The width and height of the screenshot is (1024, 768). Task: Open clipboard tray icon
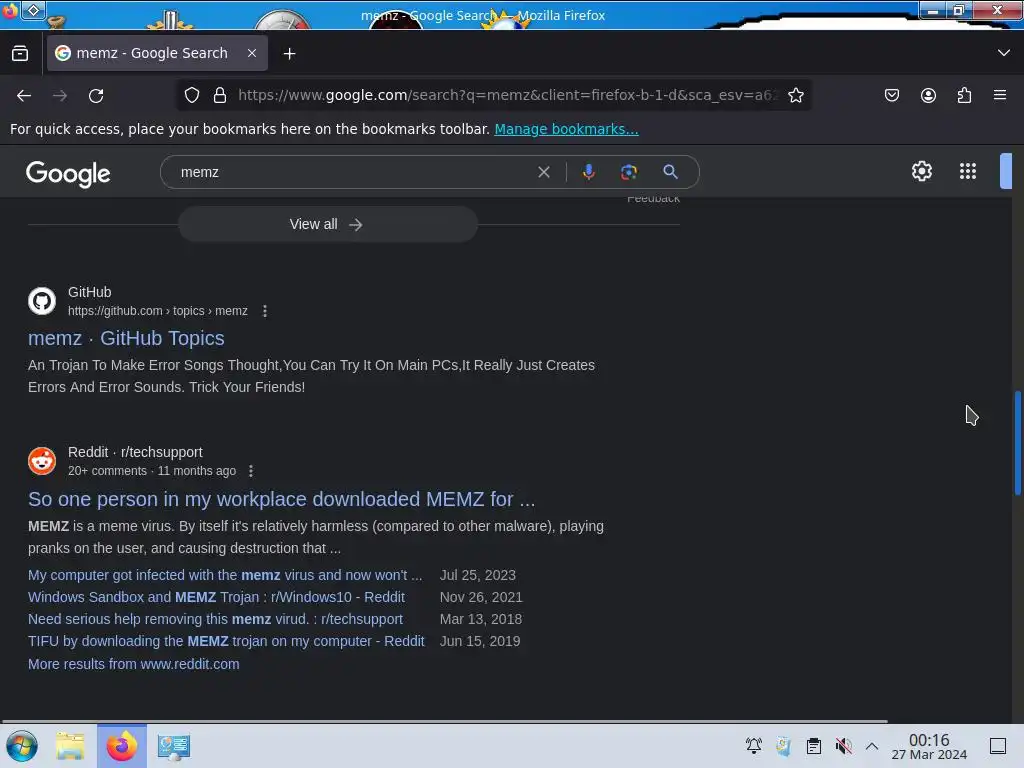(x=814, y=745)
